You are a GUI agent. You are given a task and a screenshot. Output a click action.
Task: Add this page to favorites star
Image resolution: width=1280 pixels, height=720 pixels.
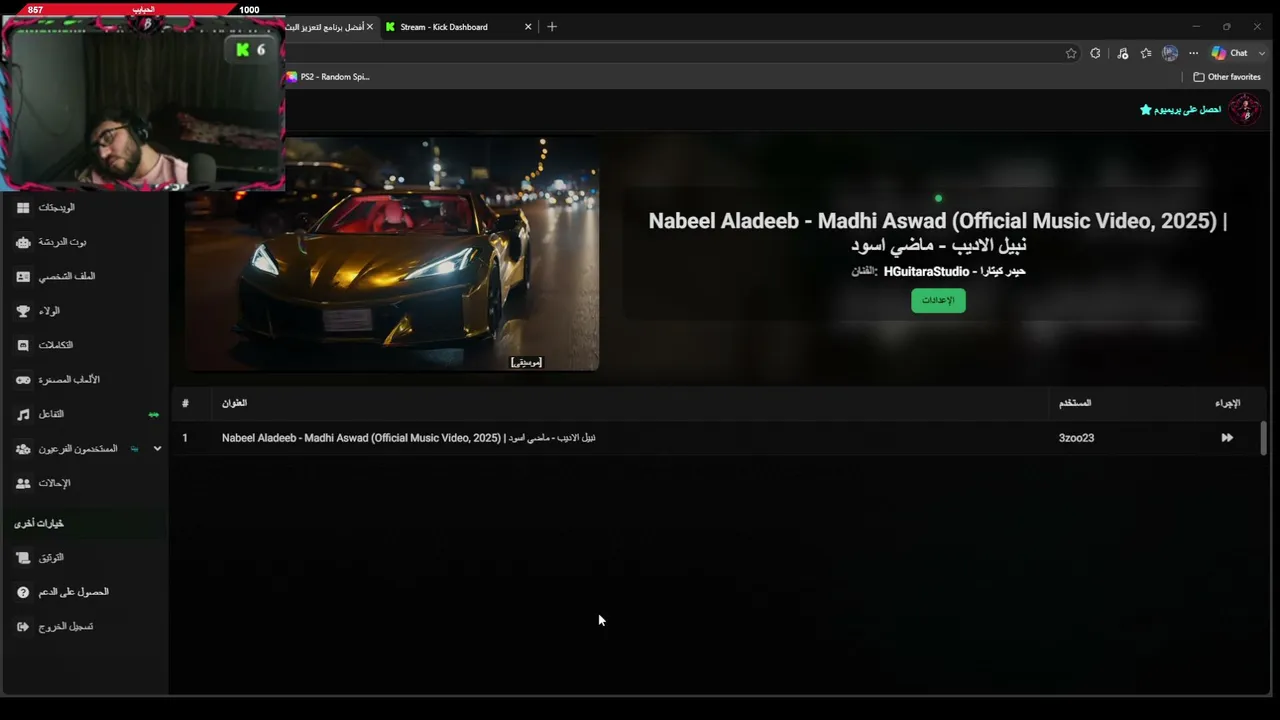(x=1071, y=53)
